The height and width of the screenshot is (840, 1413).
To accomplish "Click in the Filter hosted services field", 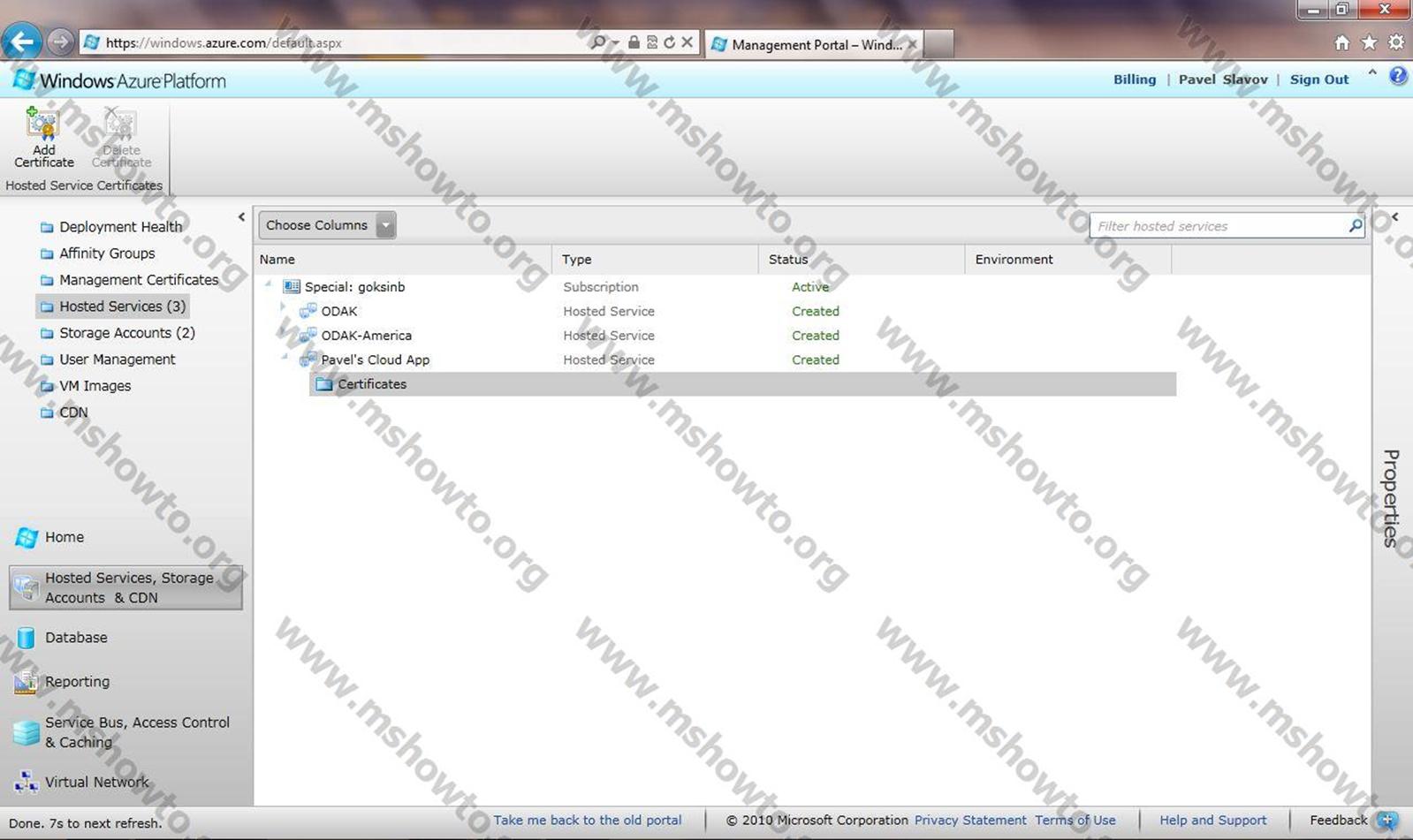I will point(1218,226).
